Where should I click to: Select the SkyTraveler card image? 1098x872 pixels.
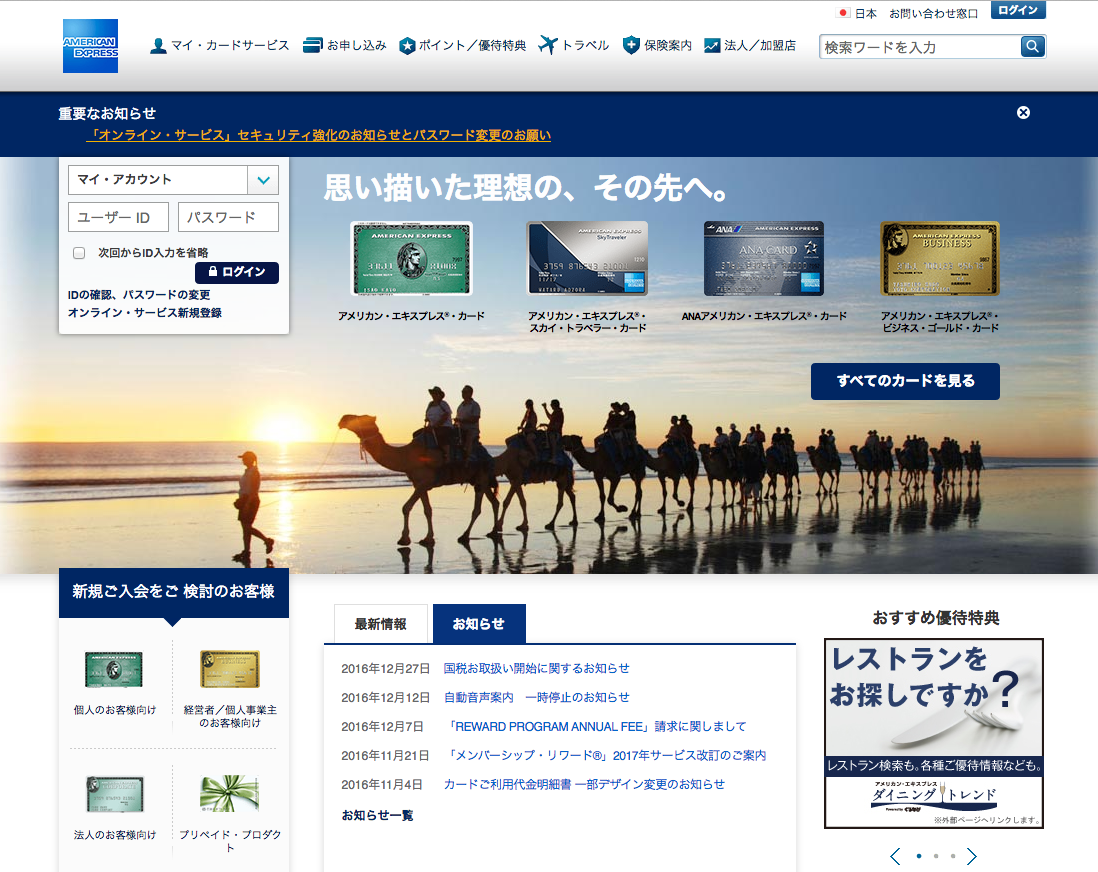click(588, 258)
